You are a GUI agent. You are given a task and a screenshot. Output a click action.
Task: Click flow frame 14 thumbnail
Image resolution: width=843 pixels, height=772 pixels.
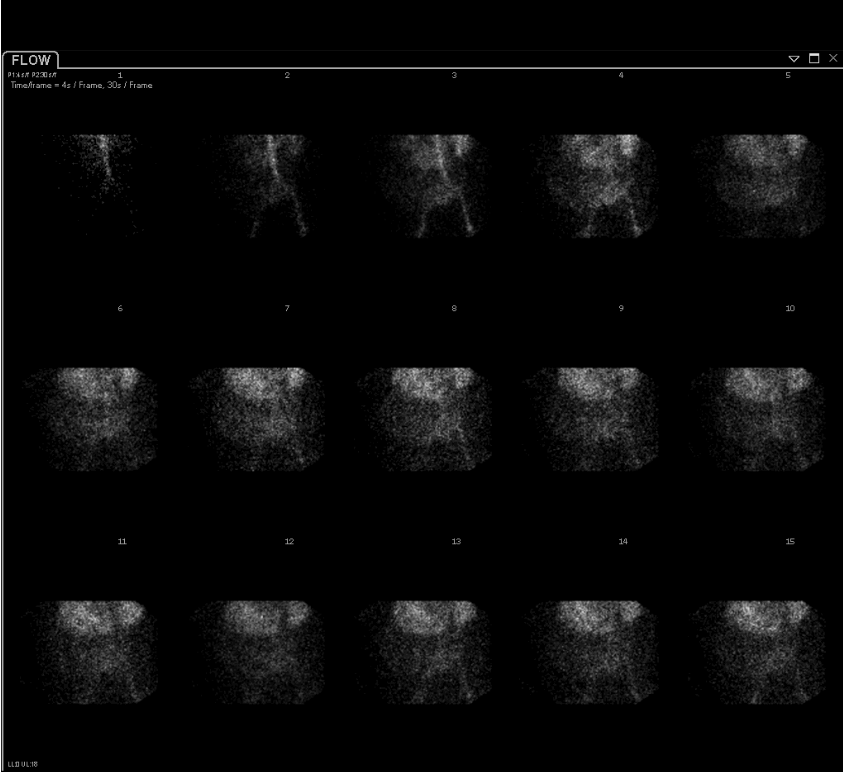point(593,652)
